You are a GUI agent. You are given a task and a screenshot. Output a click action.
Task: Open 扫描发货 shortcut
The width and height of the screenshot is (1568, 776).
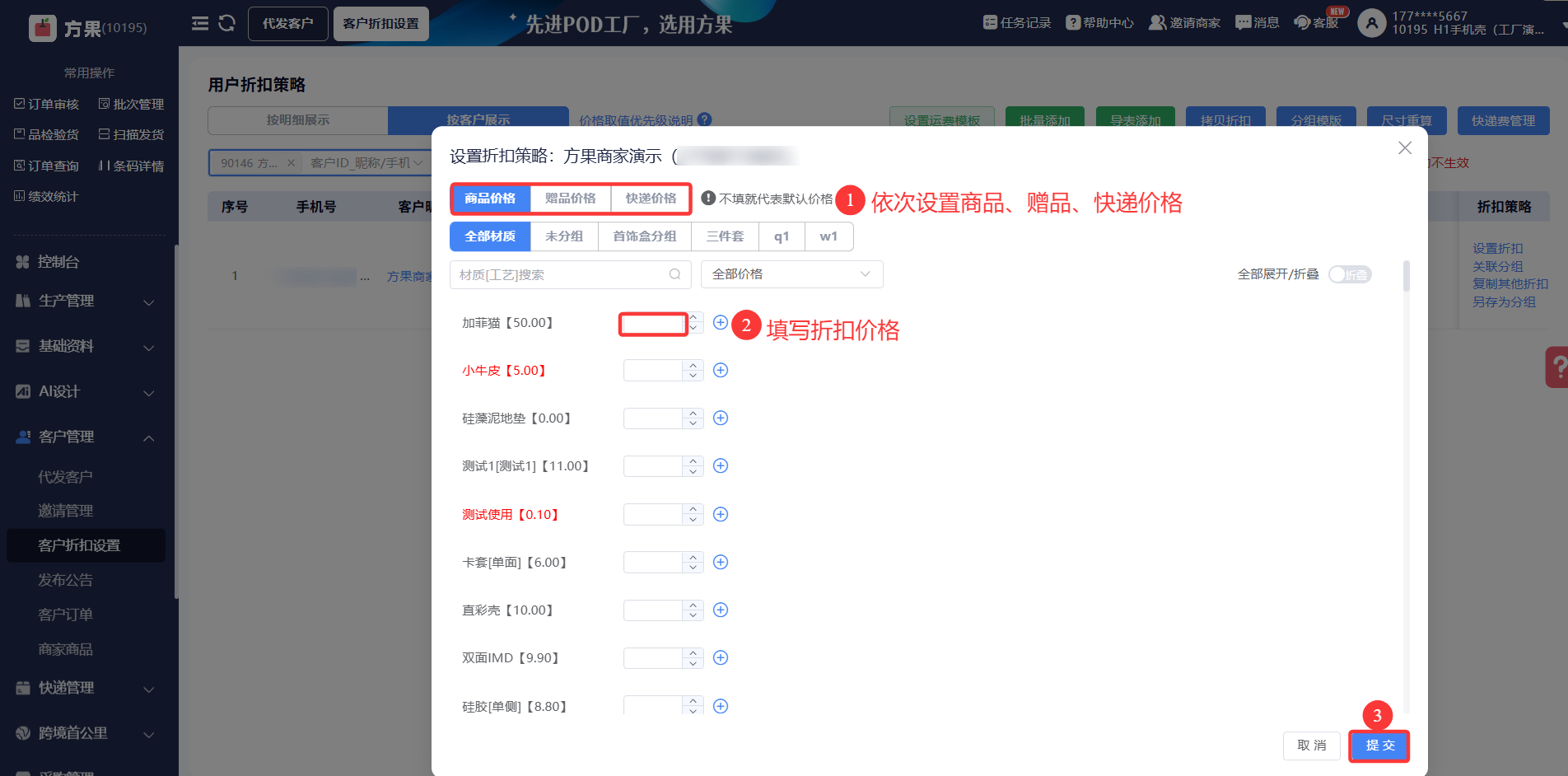[131, 134]
